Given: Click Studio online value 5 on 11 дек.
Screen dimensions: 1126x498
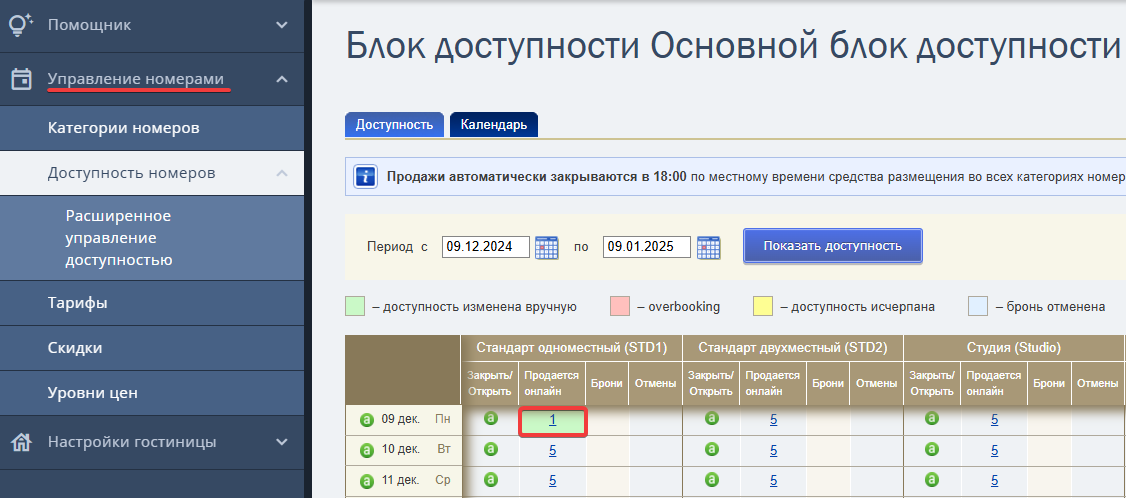Looking at the screenshot, I should pos(995,481).
